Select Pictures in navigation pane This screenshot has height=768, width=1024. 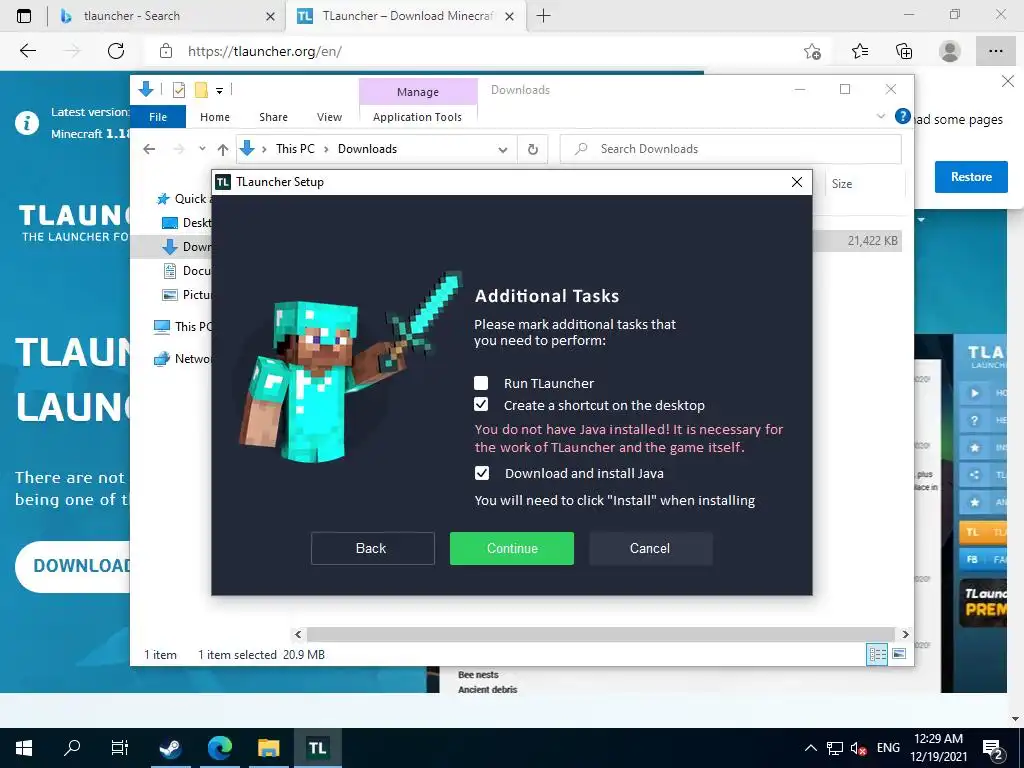point(187,295)
